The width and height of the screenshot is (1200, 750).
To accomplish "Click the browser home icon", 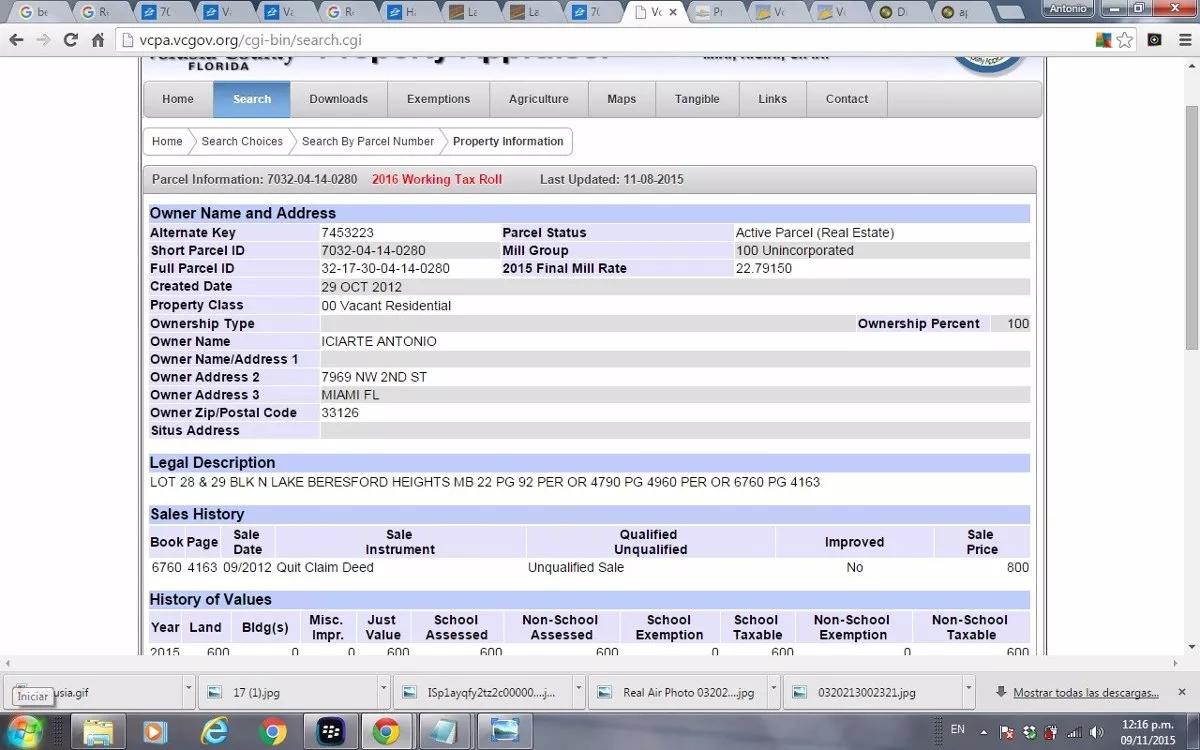I will click(x=97, y=40).
